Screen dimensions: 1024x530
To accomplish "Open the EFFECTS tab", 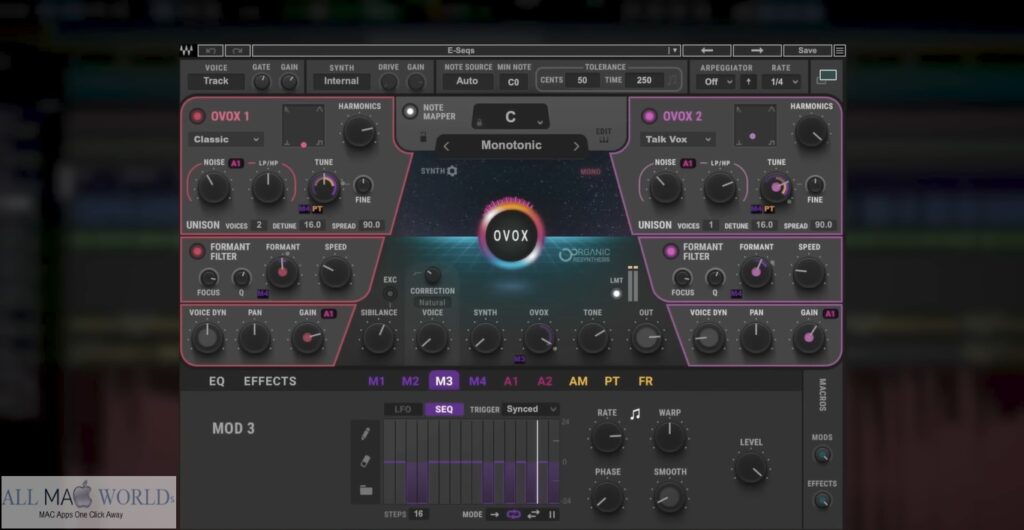I will coord(270,381).
